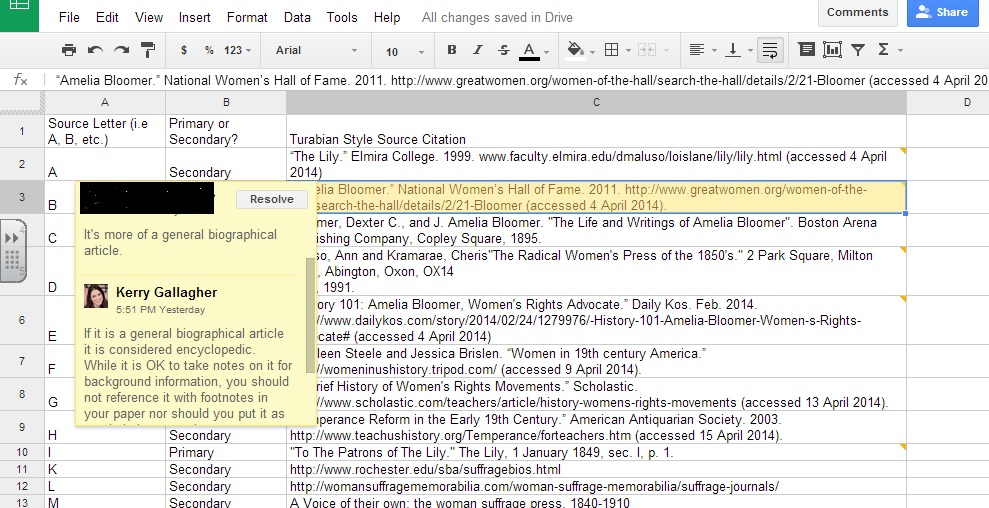Screen dimensions: 989x508
Task: Open the Insert menu
Action: click(x=194, y=17)
